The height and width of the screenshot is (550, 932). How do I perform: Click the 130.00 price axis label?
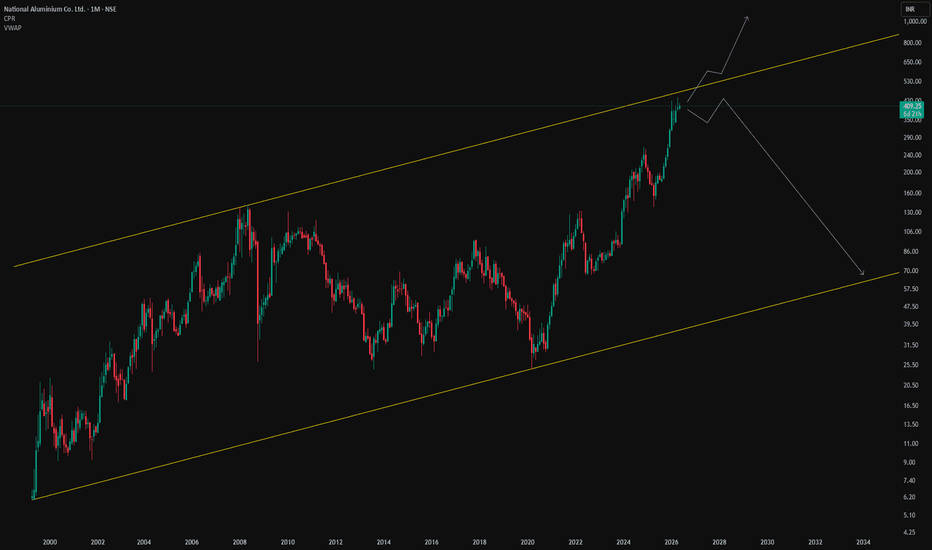(x=912, y=212)
